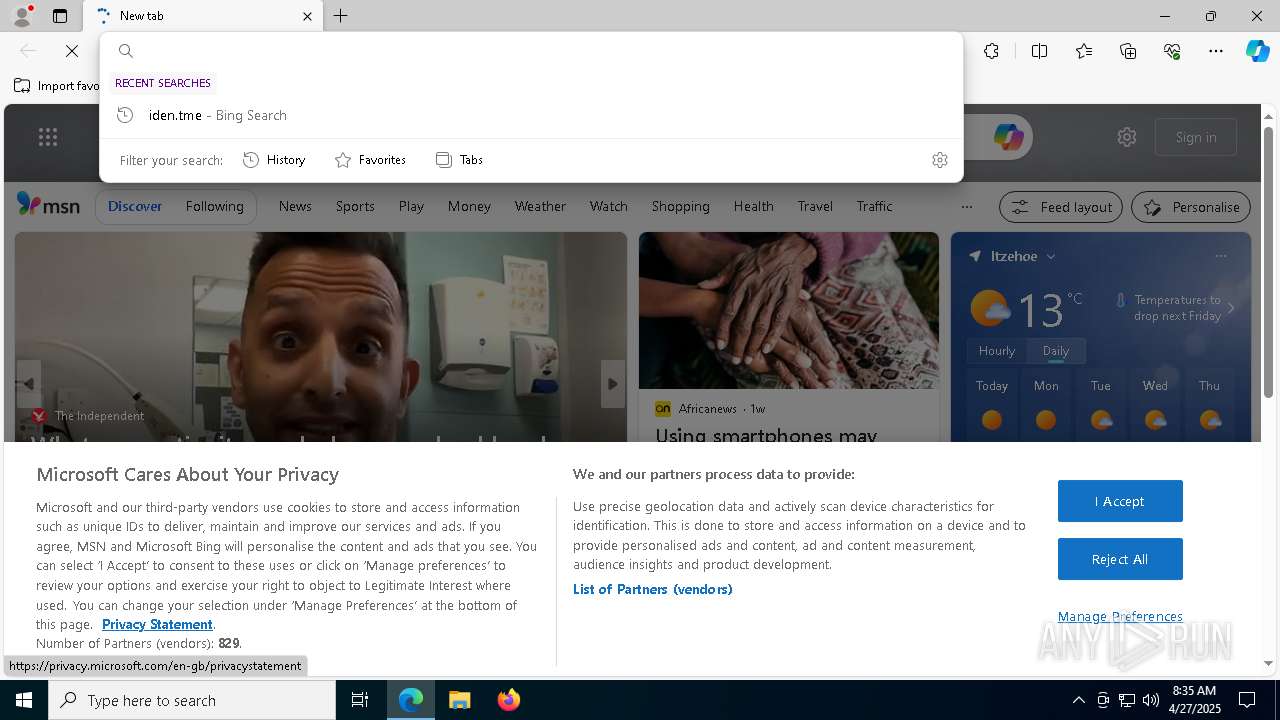The width and height of the screenshot is (1280, 720).
Task: Open the notification center
Action: click(1247, 700)
